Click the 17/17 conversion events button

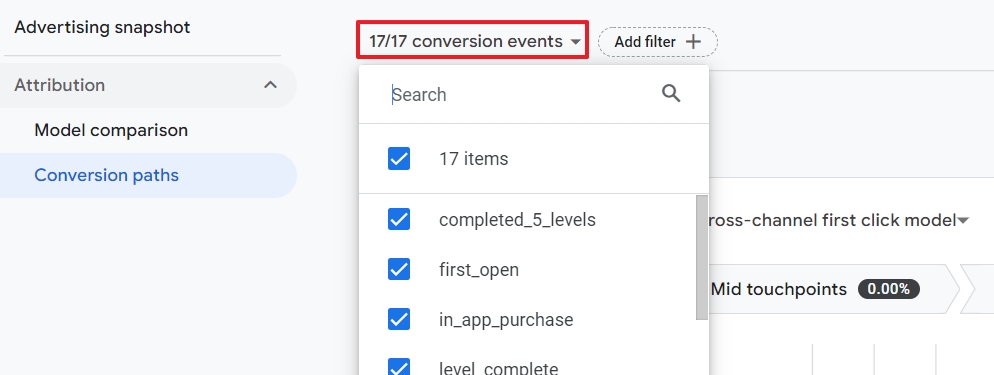pos(472,41)
